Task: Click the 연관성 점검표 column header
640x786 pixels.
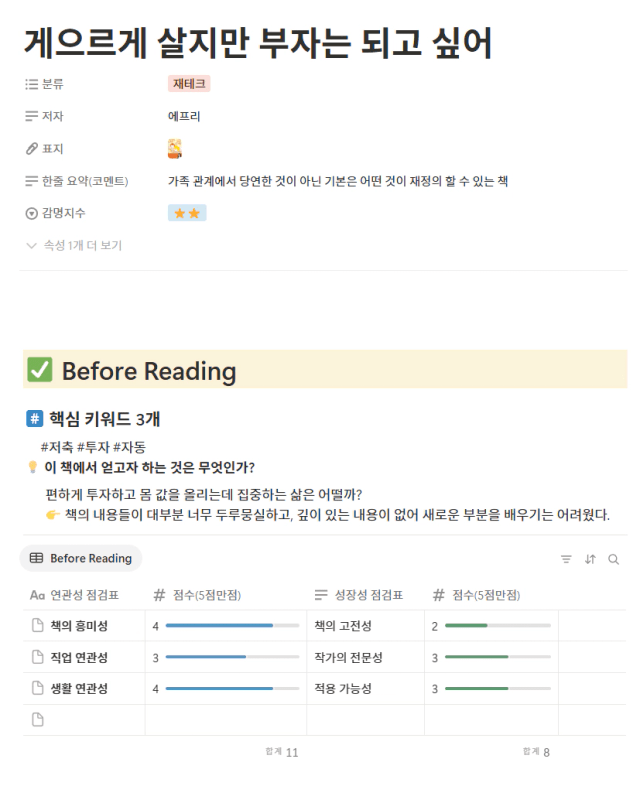Action: coord(74,595)
